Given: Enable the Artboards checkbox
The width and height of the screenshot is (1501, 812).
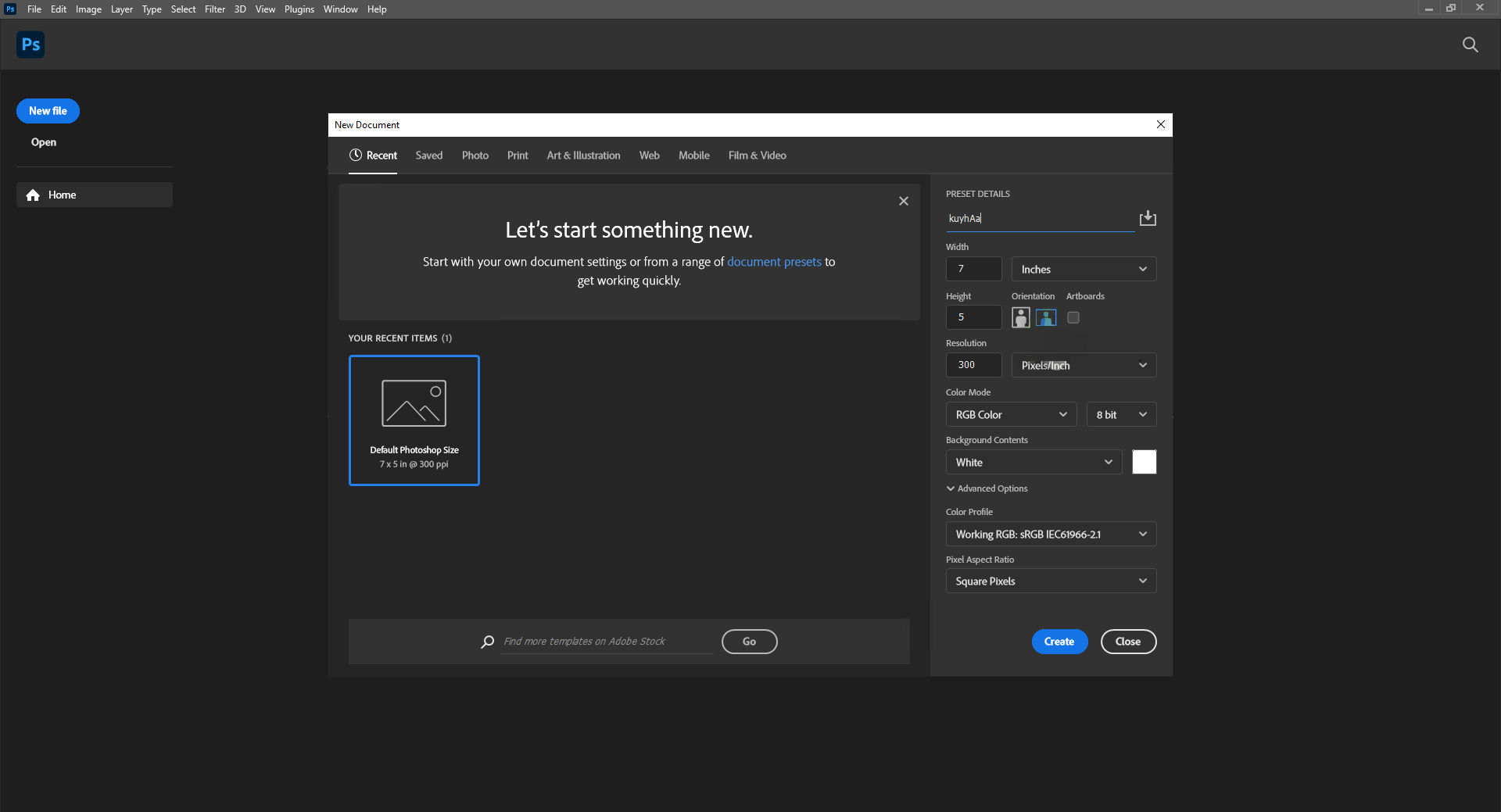Looking at the screenshot, I should [1073, 317].
